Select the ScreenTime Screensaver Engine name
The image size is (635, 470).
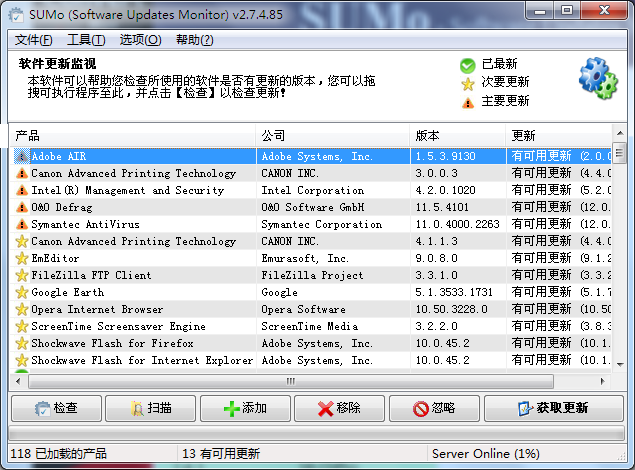118,326
